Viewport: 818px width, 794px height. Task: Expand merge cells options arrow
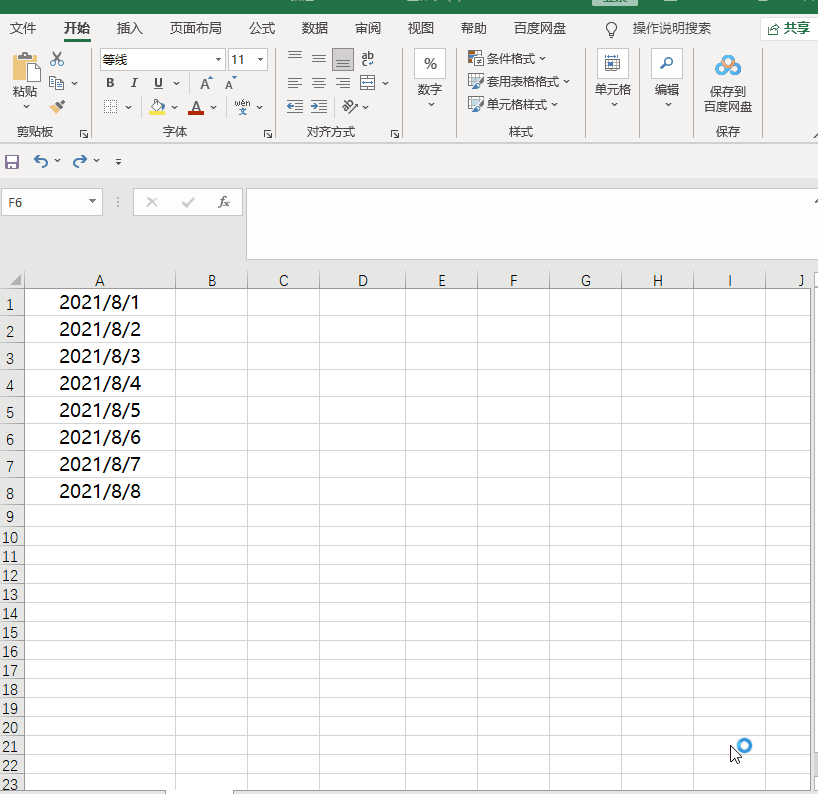click(386, 83)
